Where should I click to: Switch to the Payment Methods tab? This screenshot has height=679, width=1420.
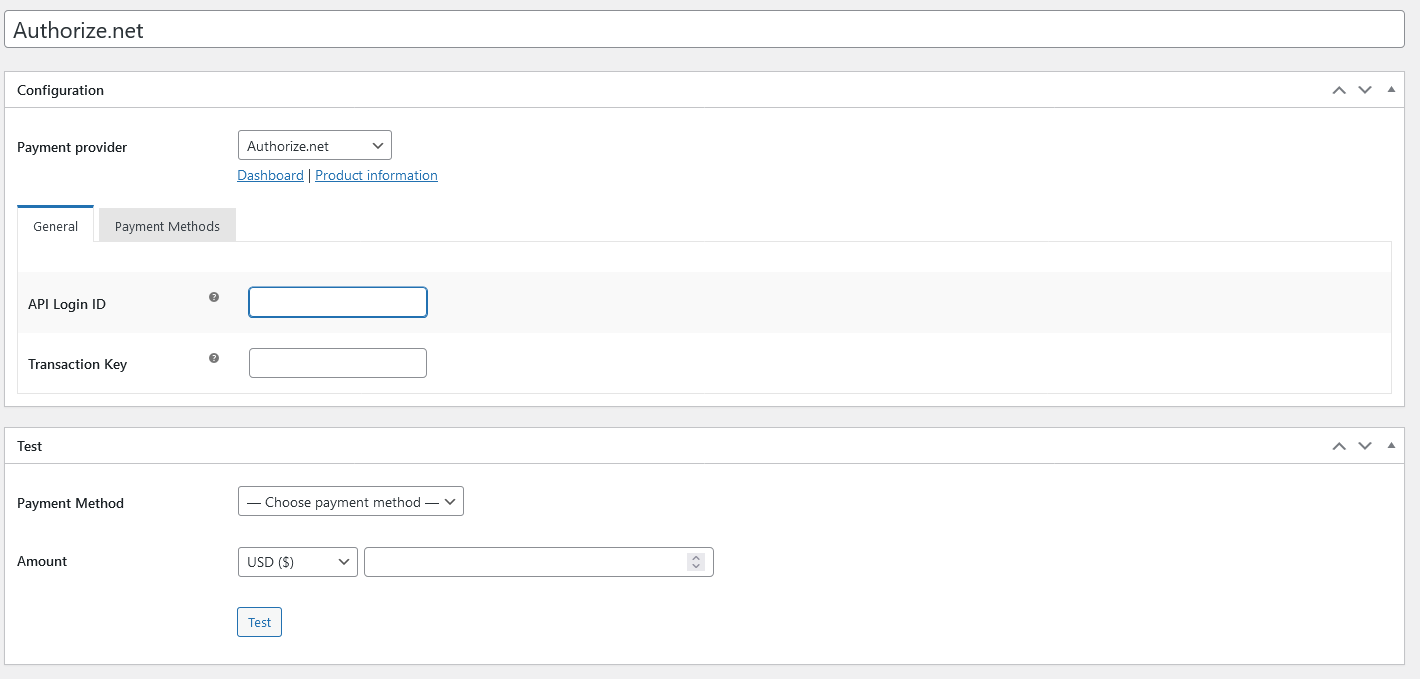(x=167, y=226)
